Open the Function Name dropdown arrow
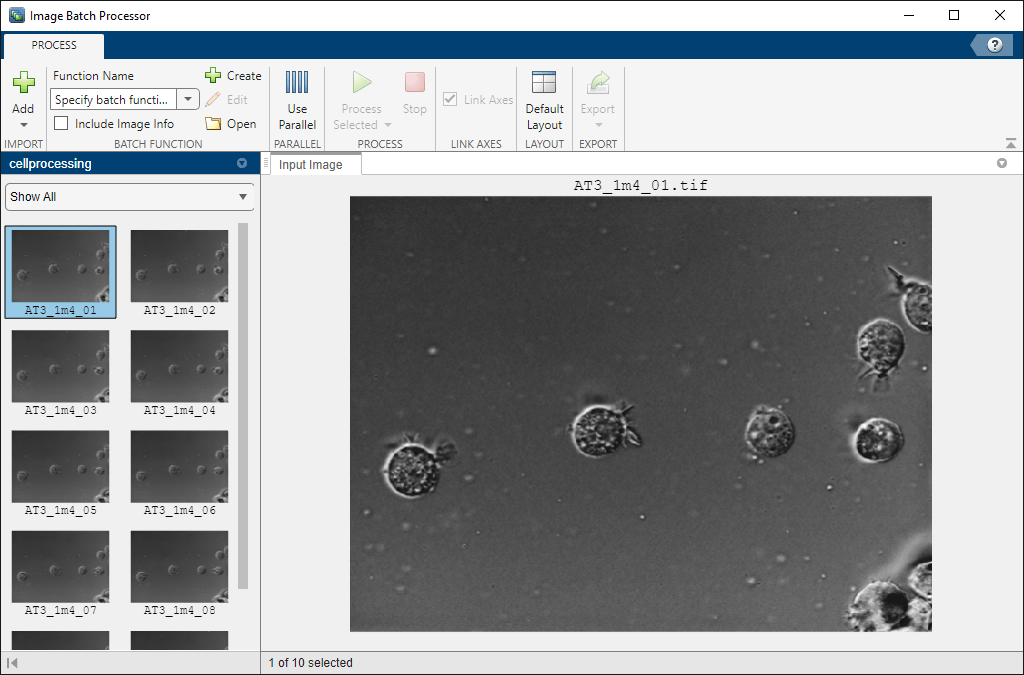The width and height of the screenshot is (1024, 675). coord(188,100)
